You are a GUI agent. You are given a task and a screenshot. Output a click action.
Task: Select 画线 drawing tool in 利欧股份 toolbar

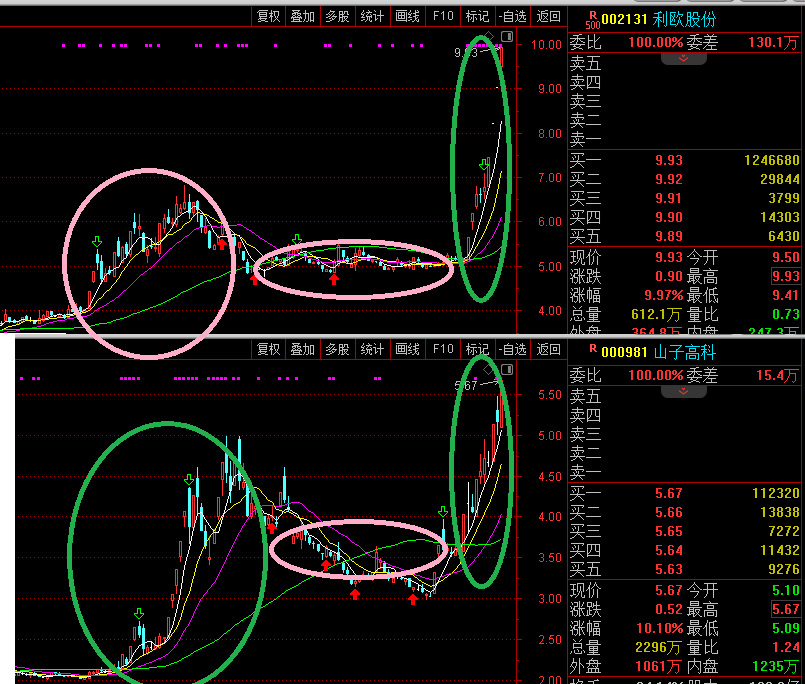(408, 16)
